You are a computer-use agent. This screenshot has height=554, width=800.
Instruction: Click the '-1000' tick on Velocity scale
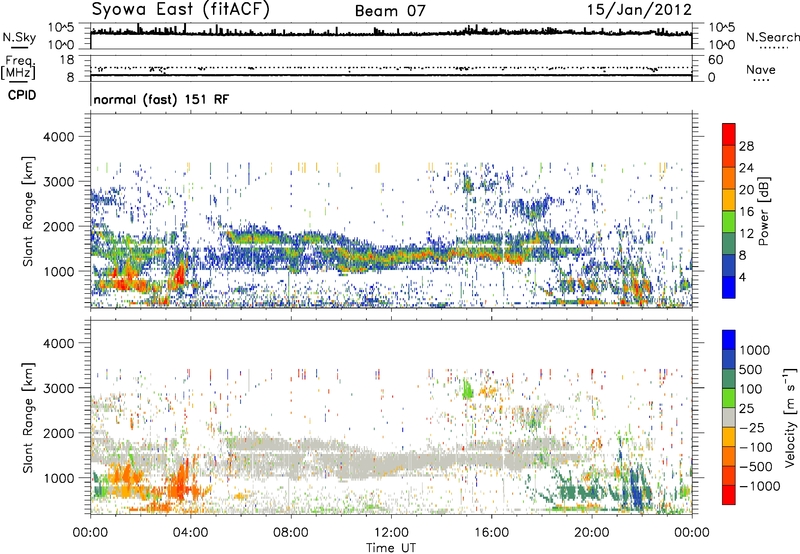[760, 486]
